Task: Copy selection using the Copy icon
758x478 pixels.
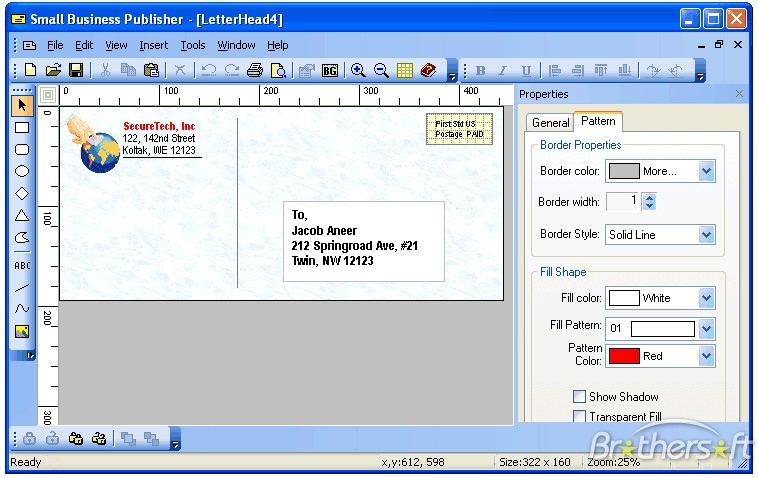Action: click(128, 70)
